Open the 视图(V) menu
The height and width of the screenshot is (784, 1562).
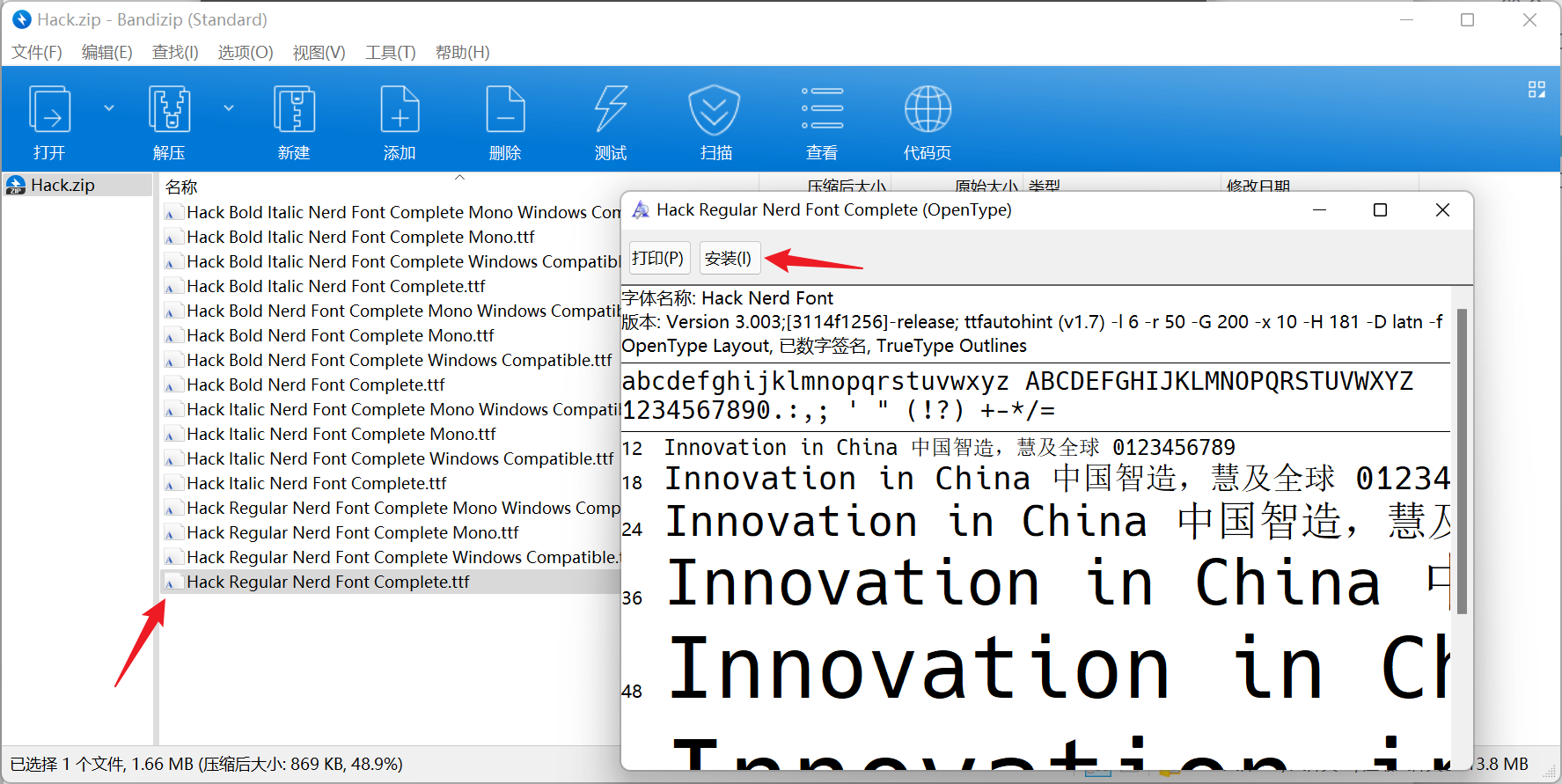319,53
